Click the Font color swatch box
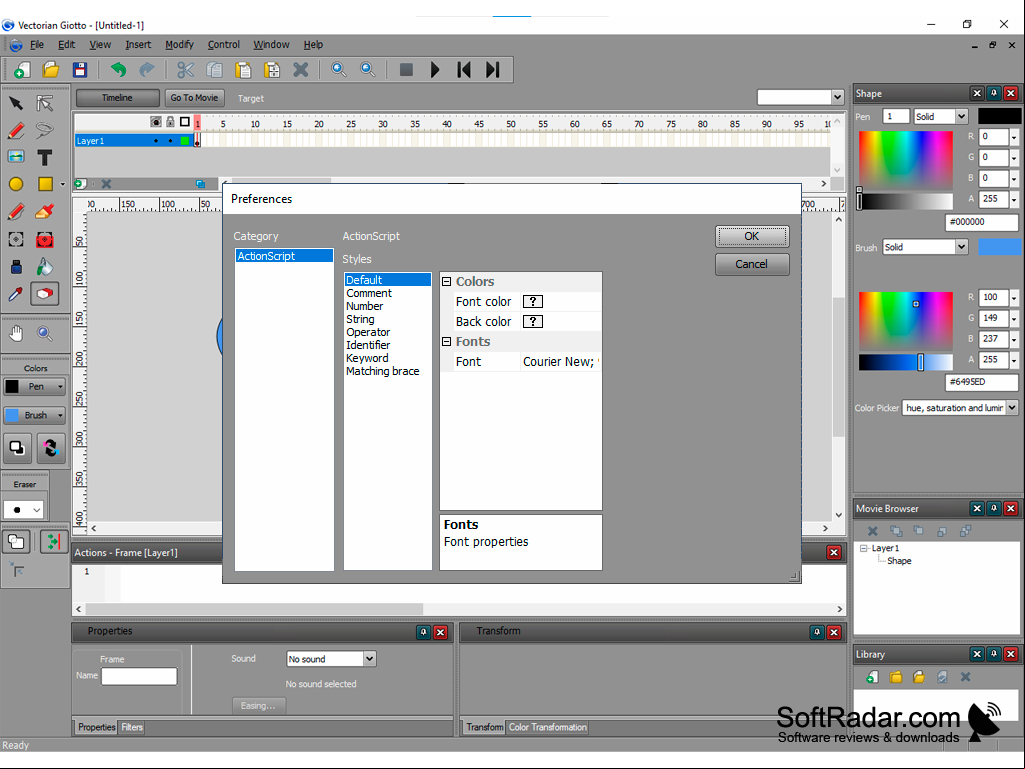Image resolution: width=1025 pixels, height=769 pixels. coord(533,301)
